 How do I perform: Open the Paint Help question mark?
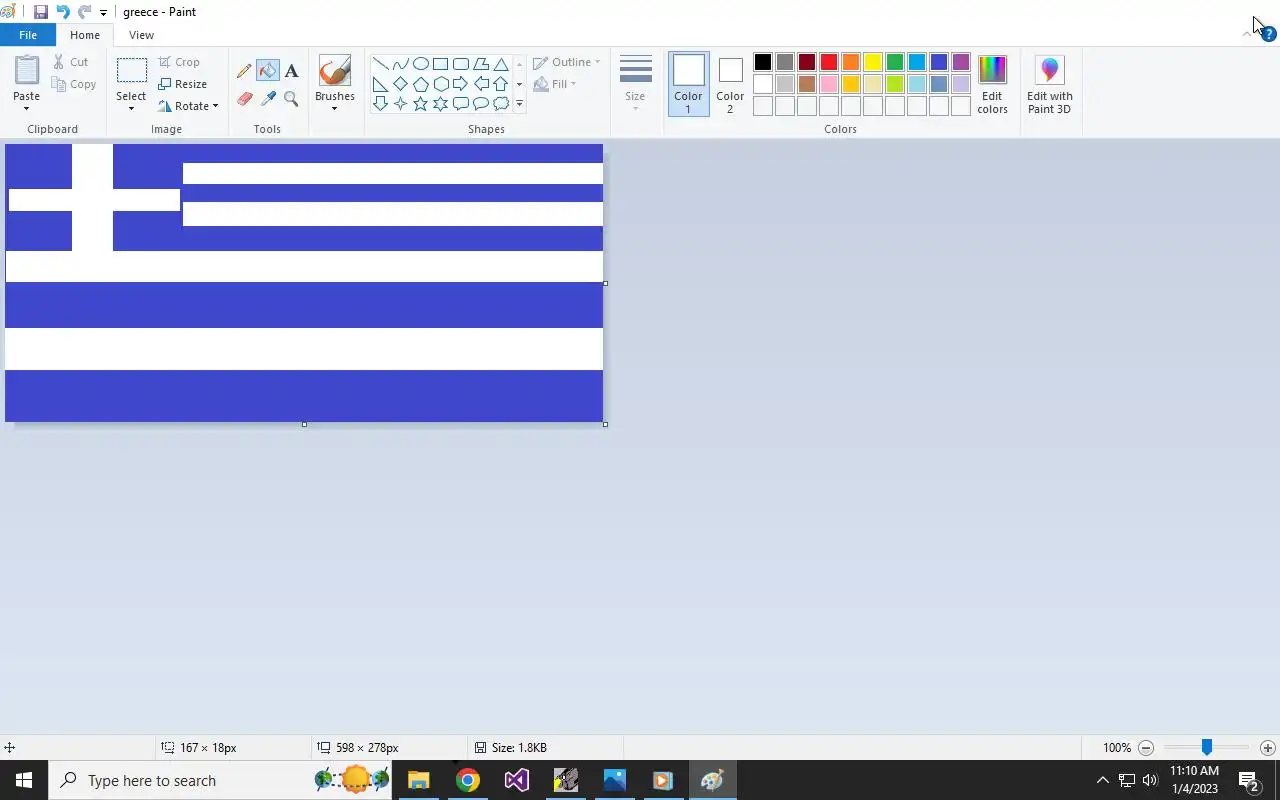1269,34
